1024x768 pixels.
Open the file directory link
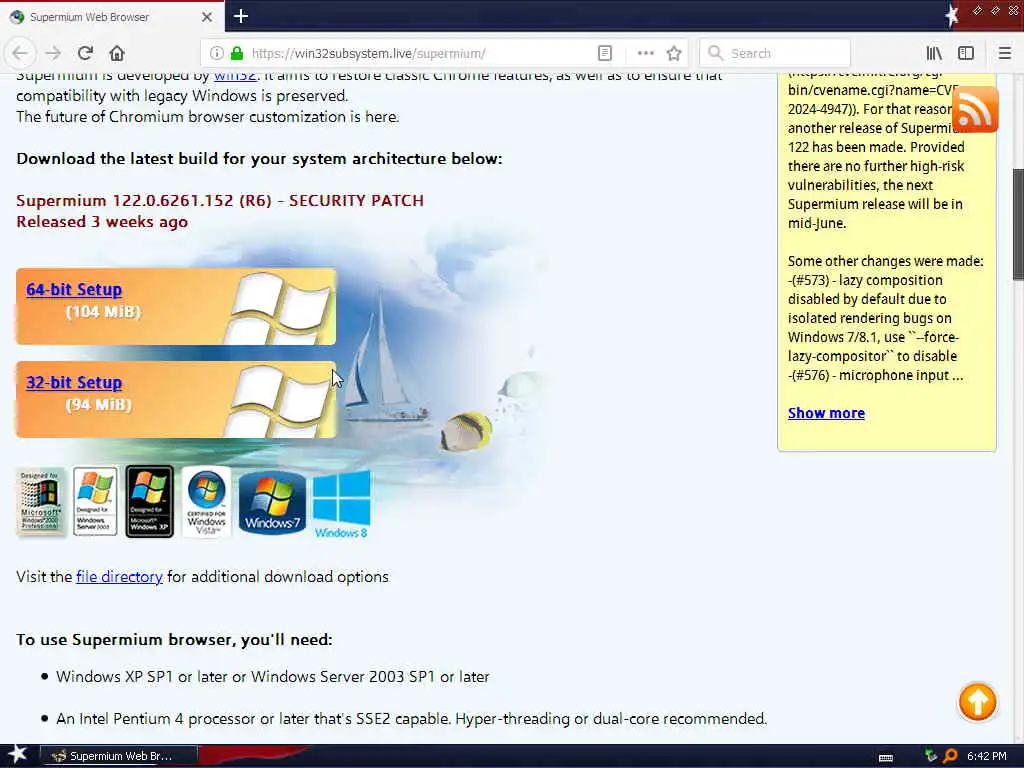coord(119,577)
